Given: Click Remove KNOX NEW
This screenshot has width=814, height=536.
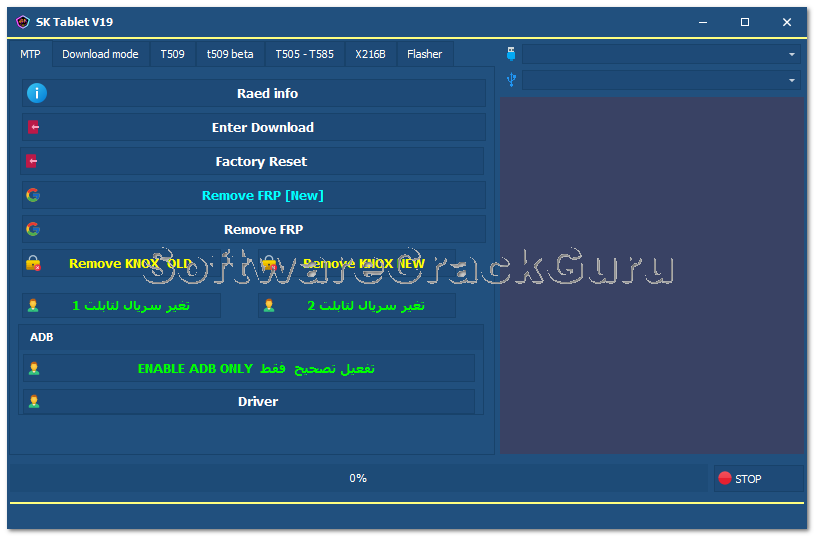Looking at the screenshot, I should point(357,263).
